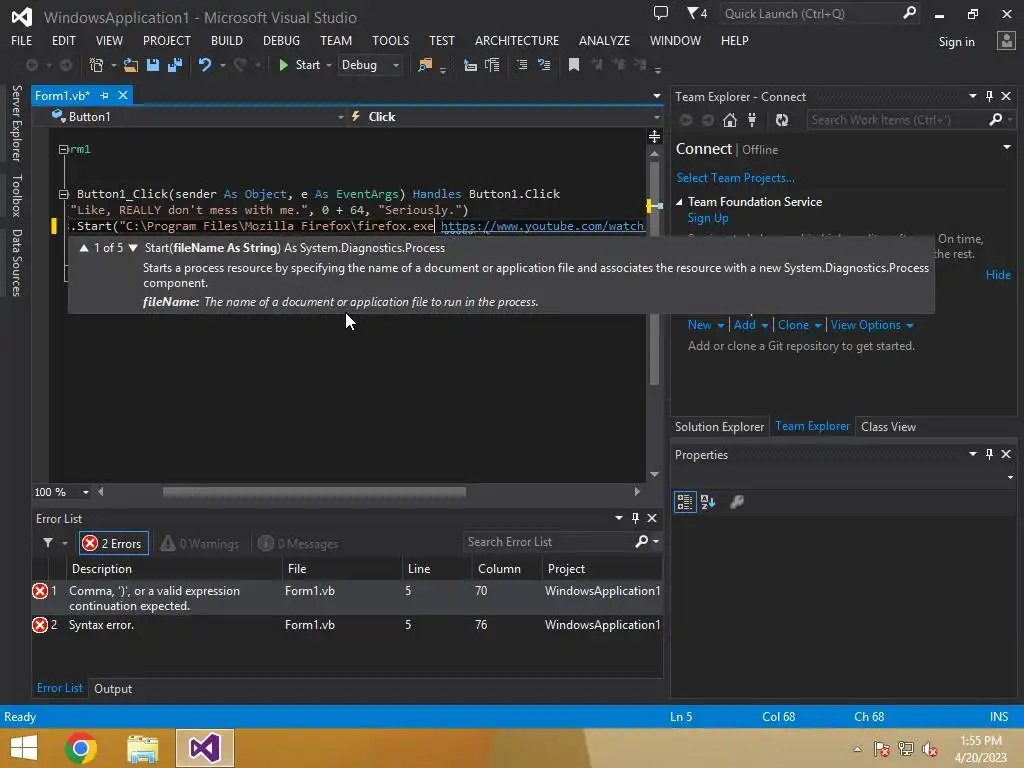Click the editor horizontal scrollbar thumb

point(314,492)
